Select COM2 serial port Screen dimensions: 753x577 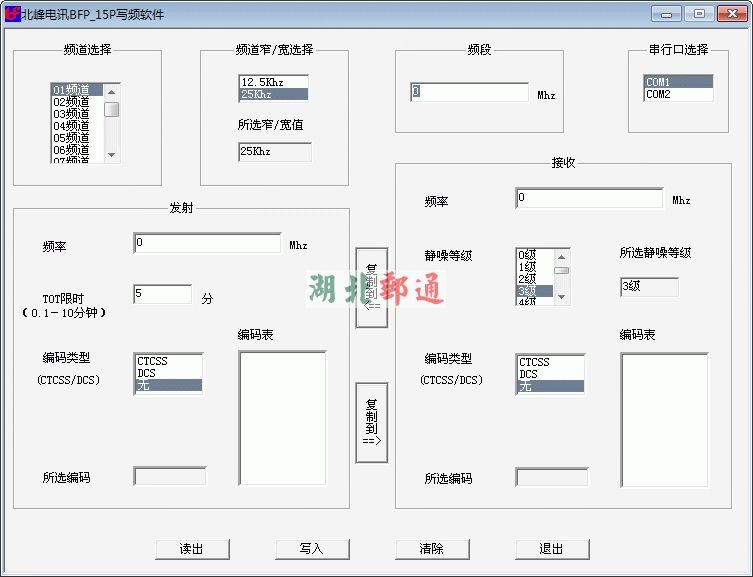[x=678, y=95]
